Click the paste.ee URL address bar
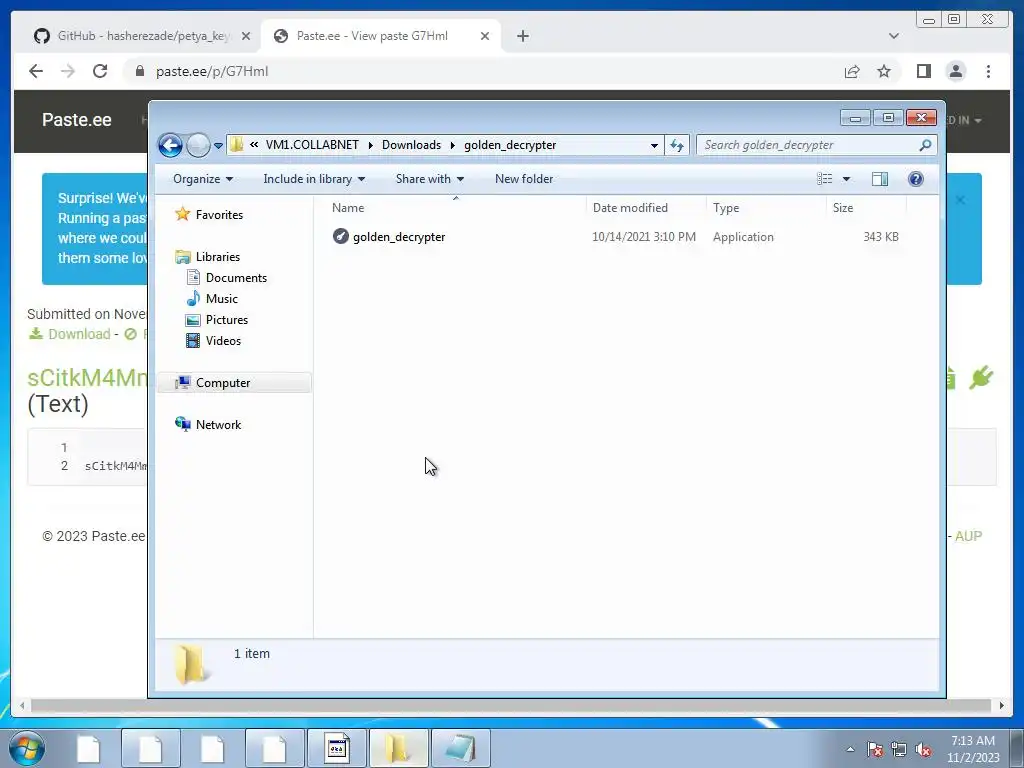Image resolution: width=1024 pixels, height=768 pixels. 481,71
